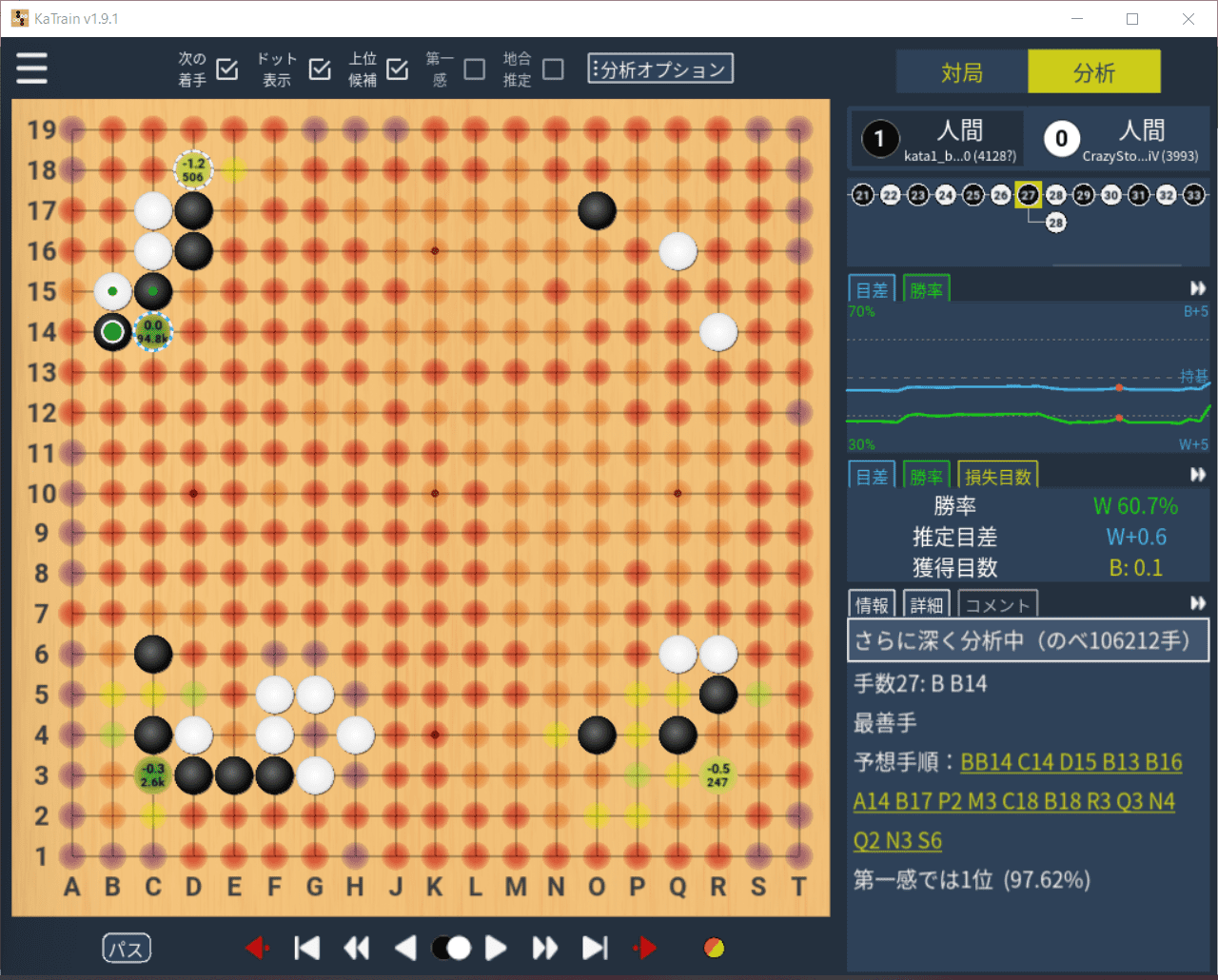1218x980 pixels.
Task: Go to previous mistake red arrow
Action: (x=257, y=948)
